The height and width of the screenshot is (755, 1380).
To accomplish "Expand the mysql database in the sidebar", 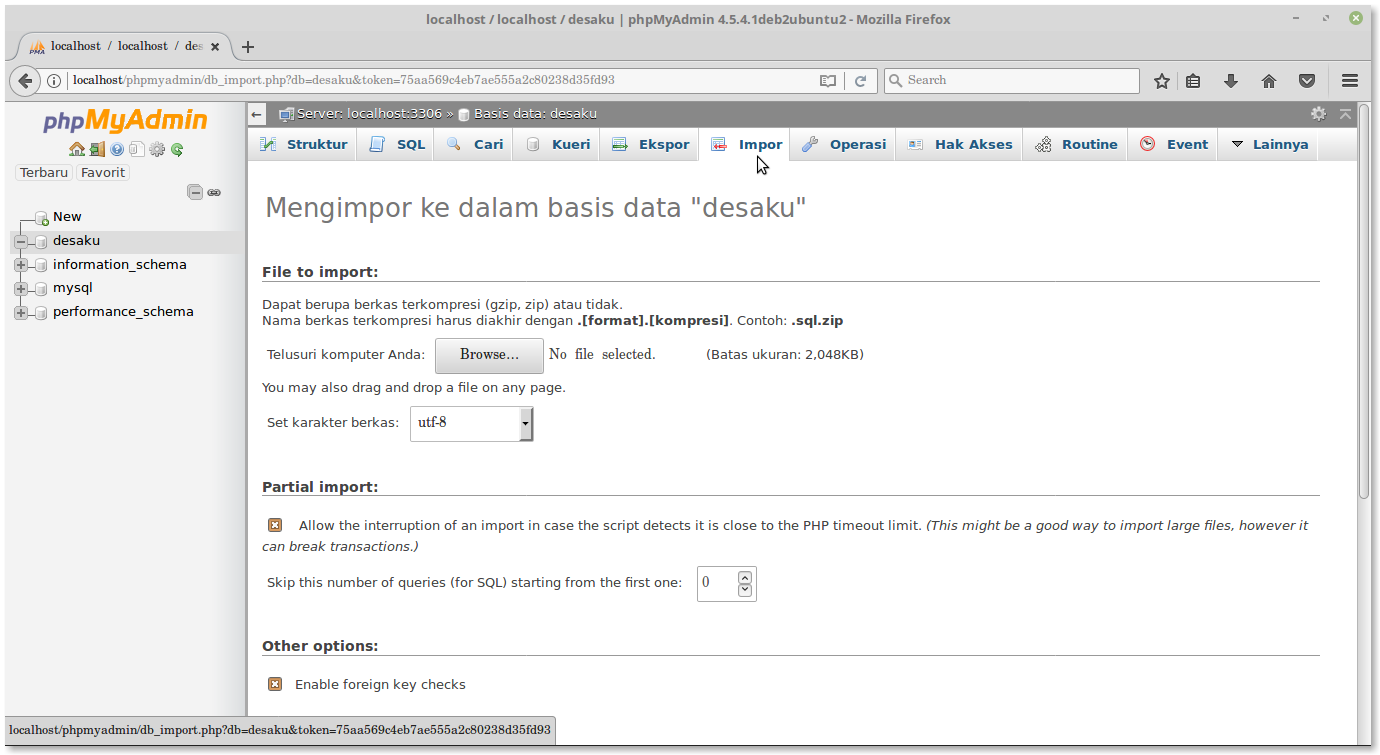I will point(22,287).
